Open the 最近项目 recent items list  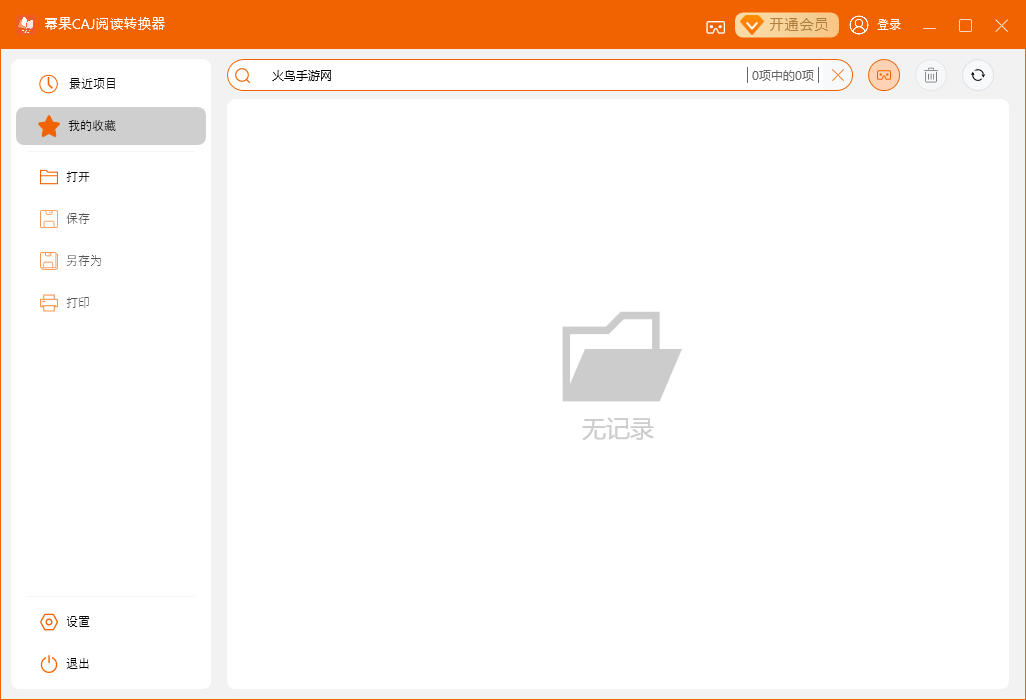click(111, 84)
